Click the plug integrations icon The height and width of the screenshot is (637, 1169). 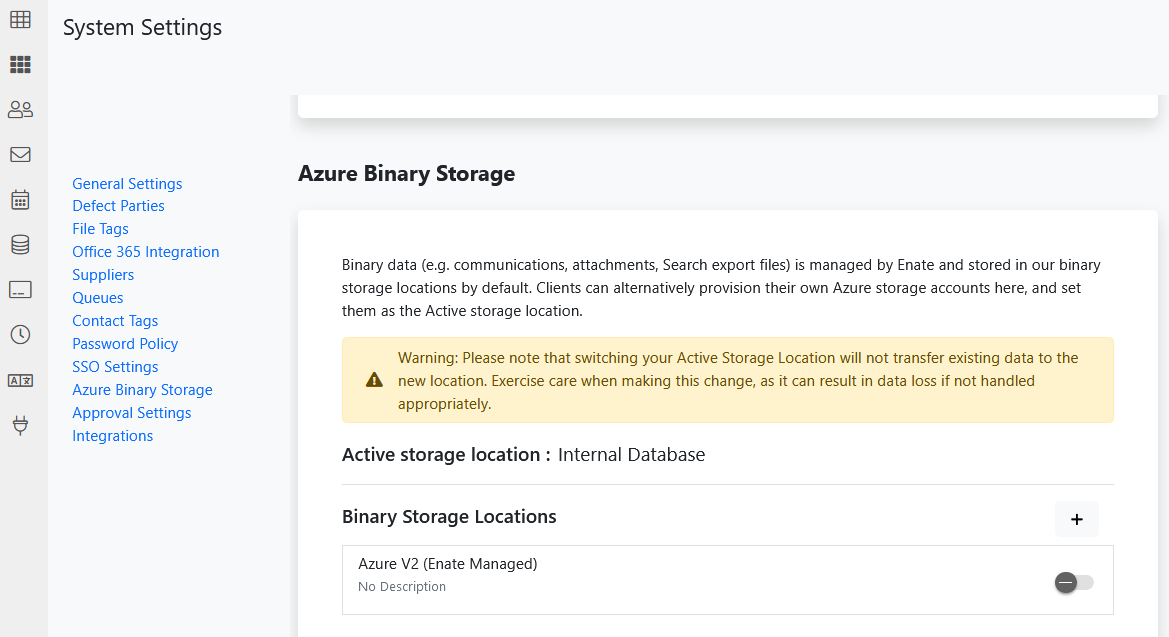tap(20, 426)
